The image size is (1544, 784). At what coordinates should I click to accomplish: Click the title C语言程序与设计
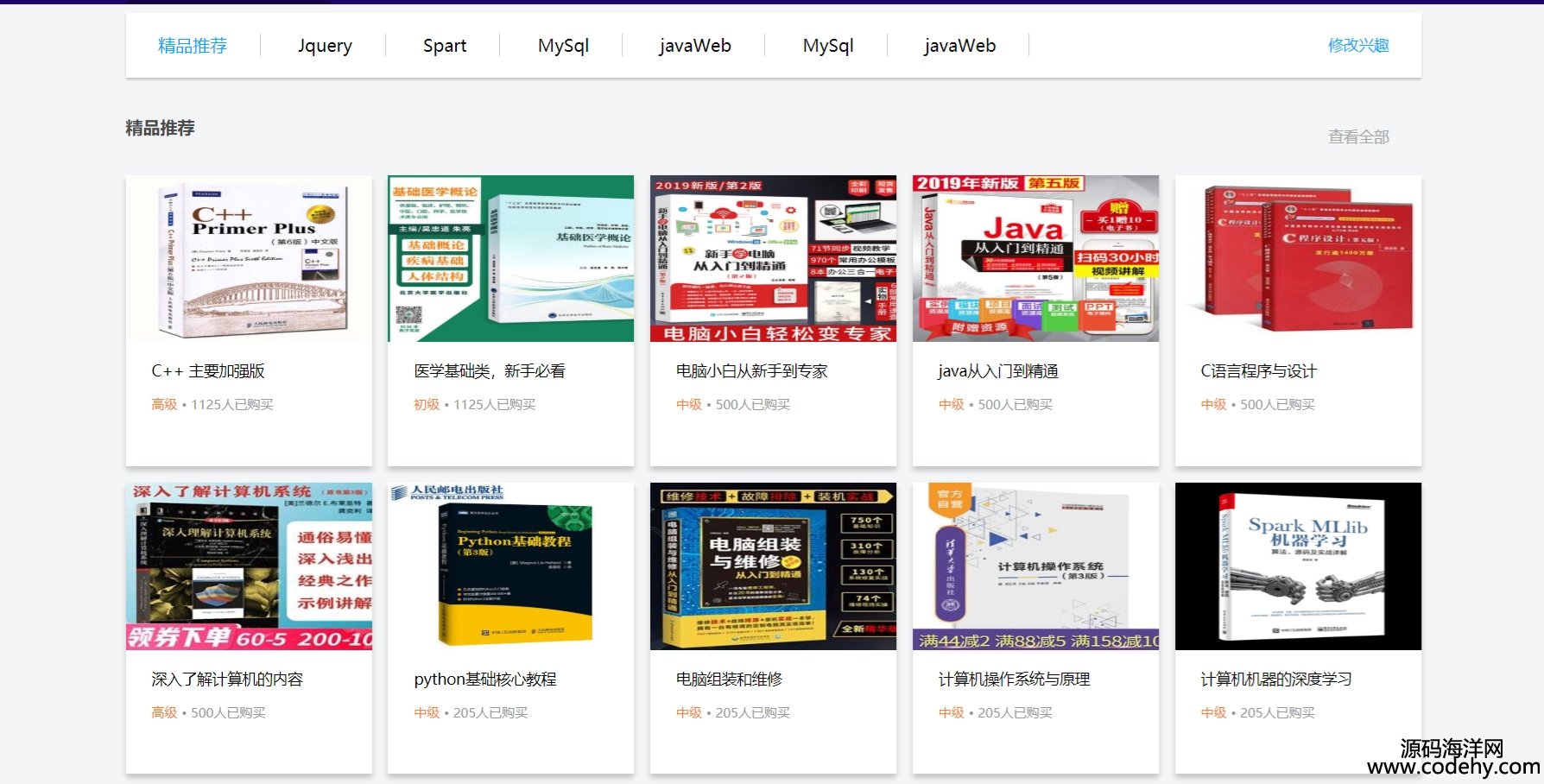1259,371
